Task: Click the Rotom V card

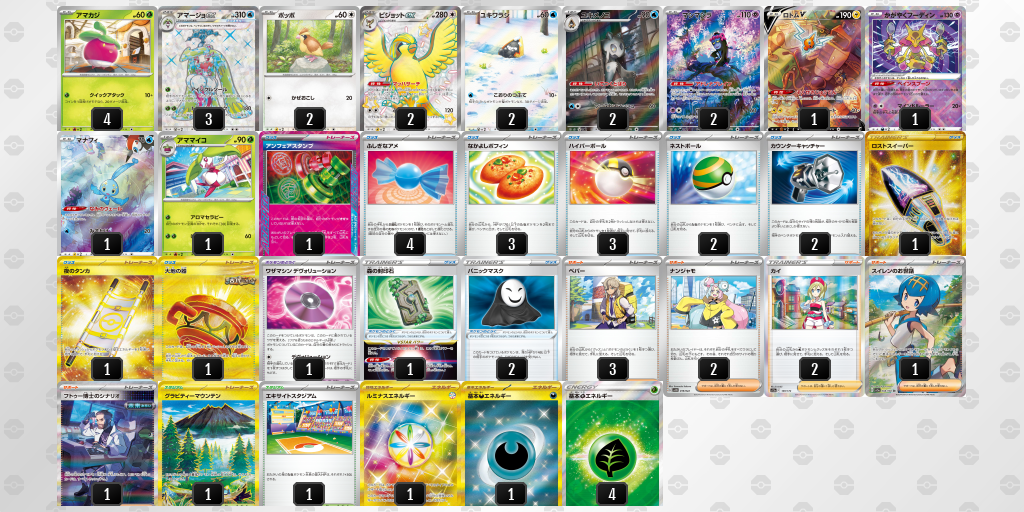Action: (813, 69)
